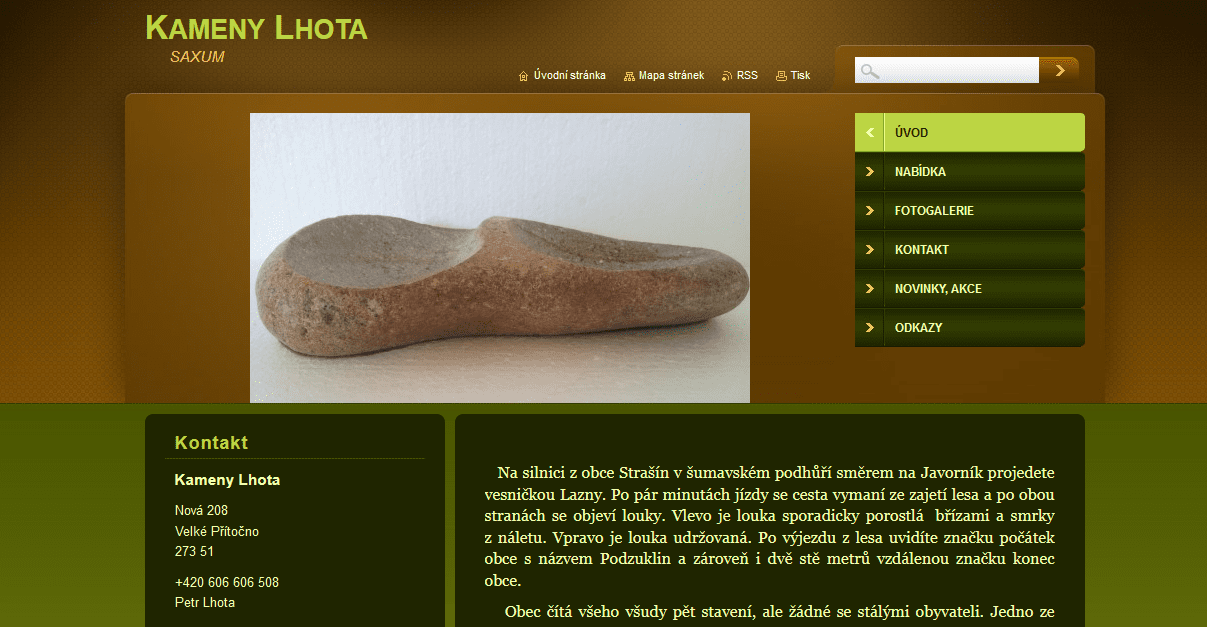Open the NABÍDKA menu item

coord(970,172)
